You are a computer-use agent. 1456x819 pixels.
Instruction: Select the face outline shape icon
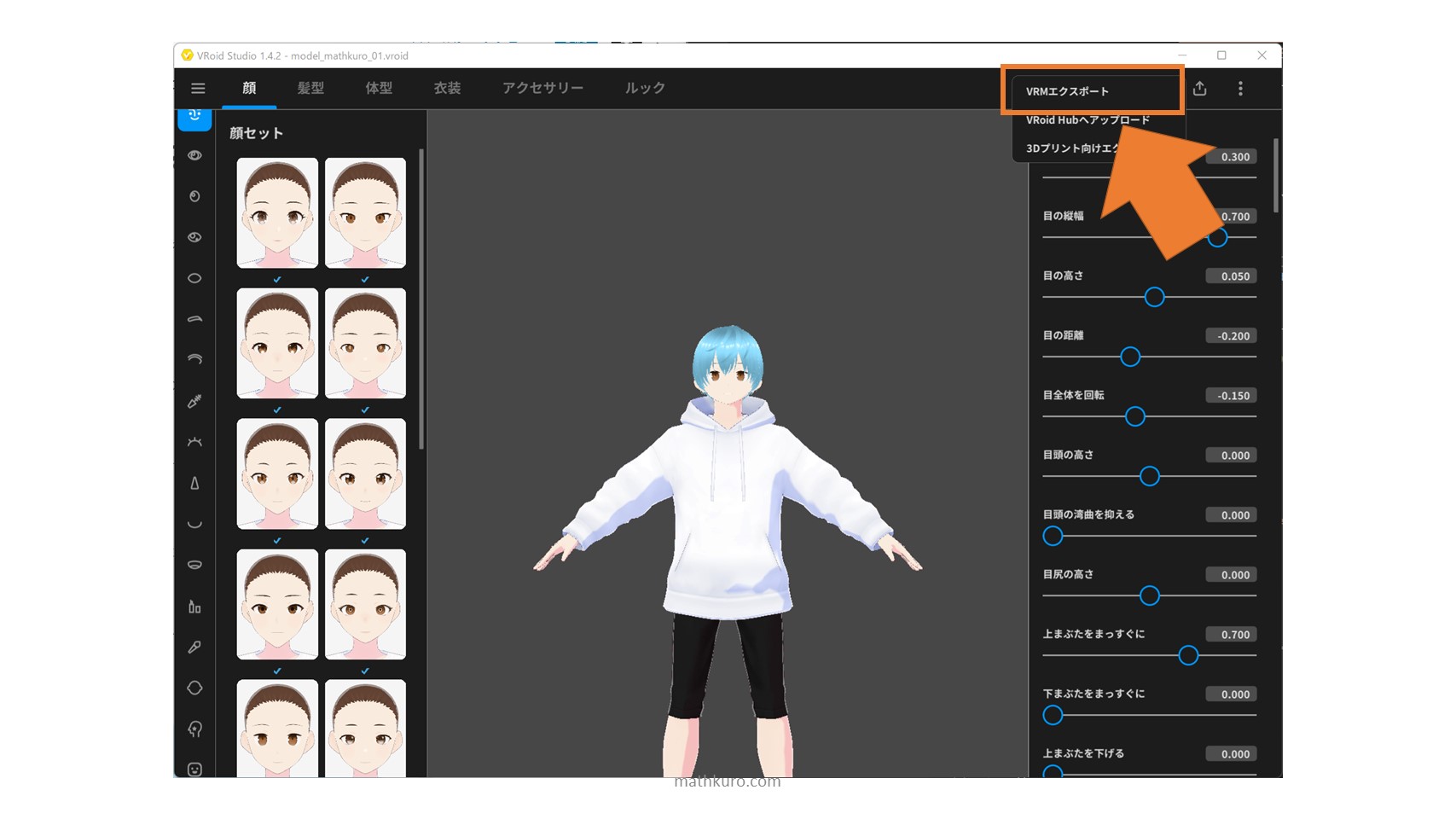pyautogui.click(x=194, y=688)
